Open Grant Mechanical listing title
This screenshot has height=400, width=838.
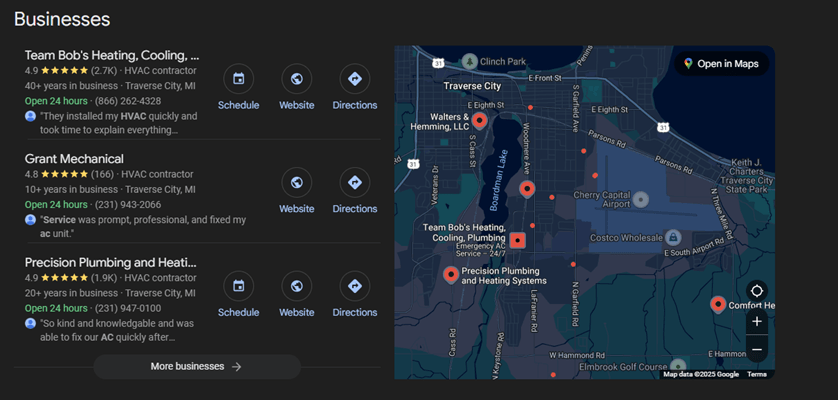(x=74, y=159)
